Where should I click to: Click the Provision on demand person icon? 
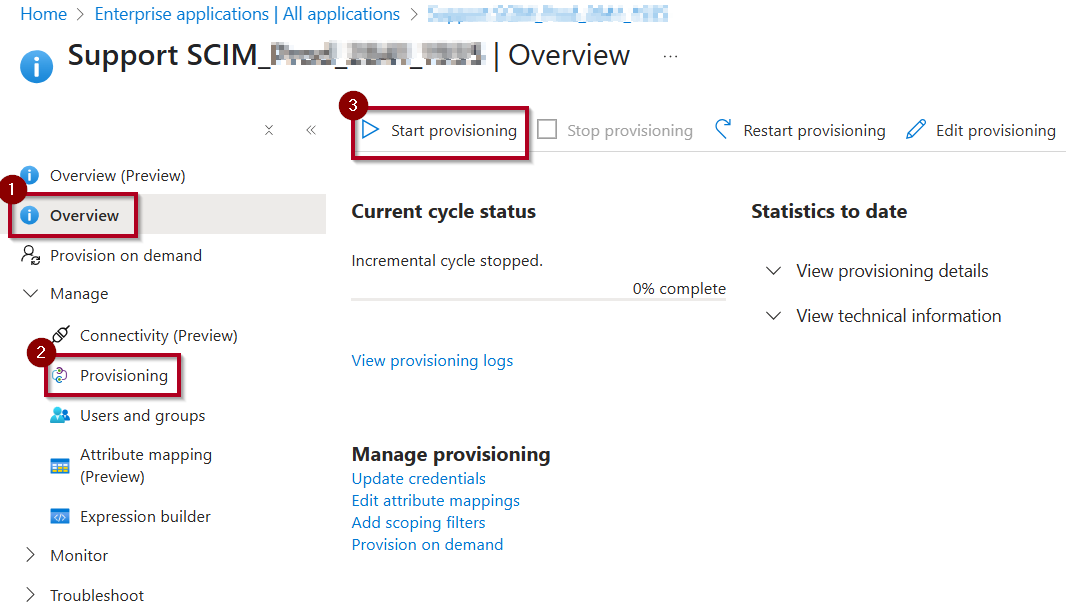[x=31, y=255]
